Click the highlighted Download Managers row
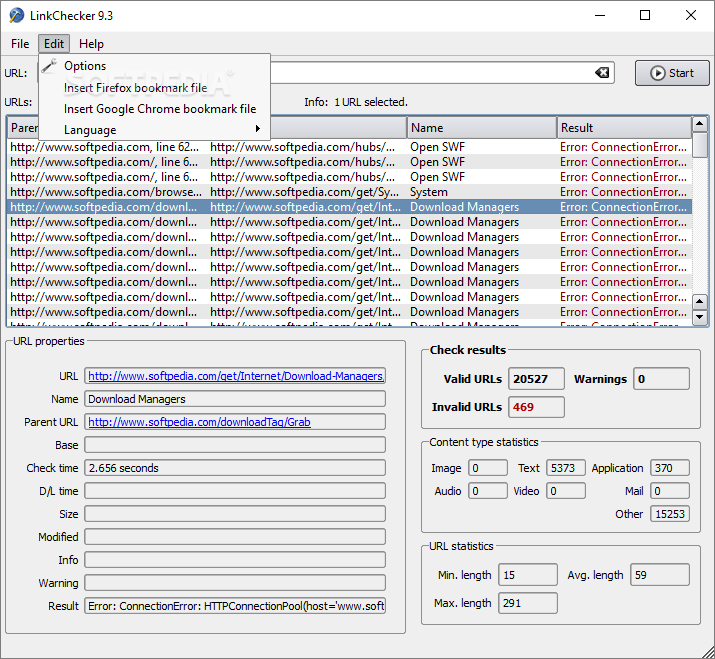 tap(349, 207)
